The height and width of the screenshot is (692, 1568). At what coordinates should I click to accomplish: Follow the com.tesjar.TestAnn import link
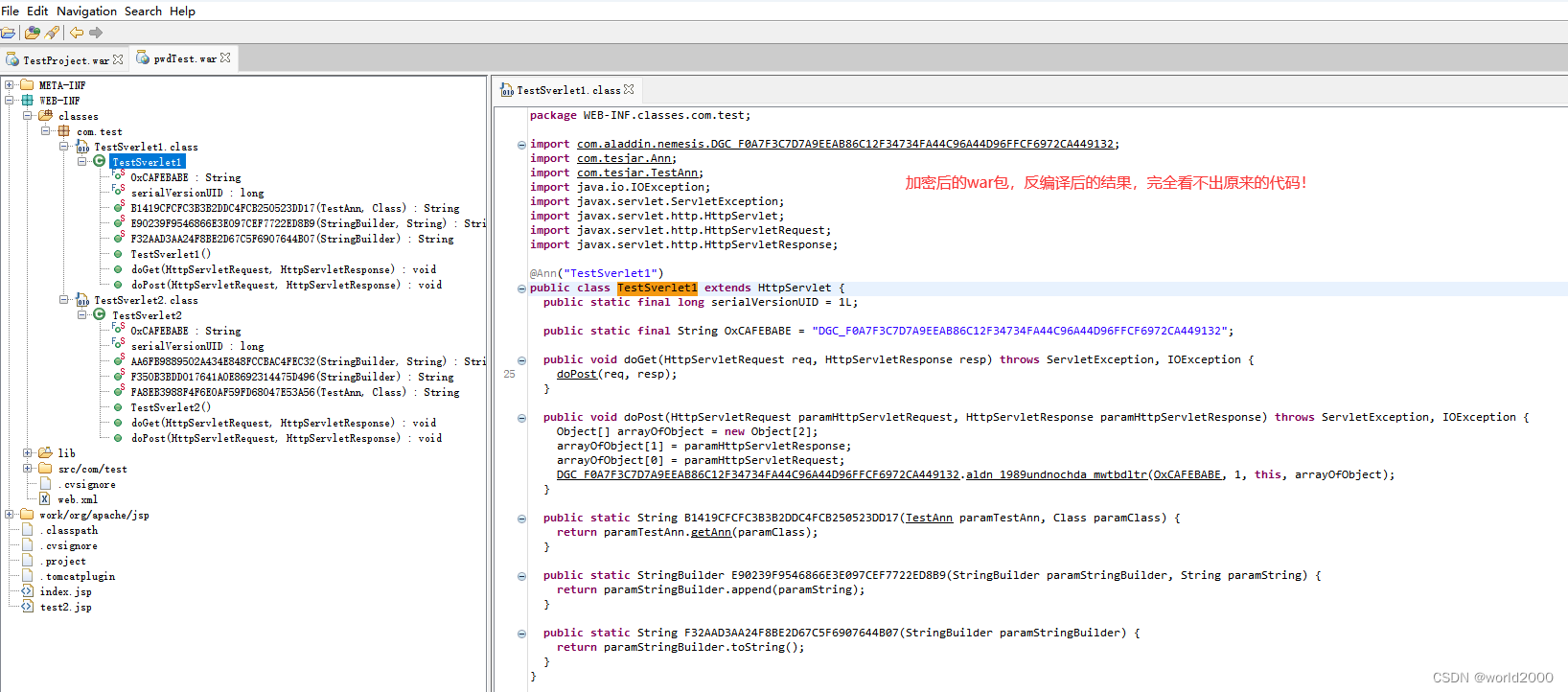(640, 173)
